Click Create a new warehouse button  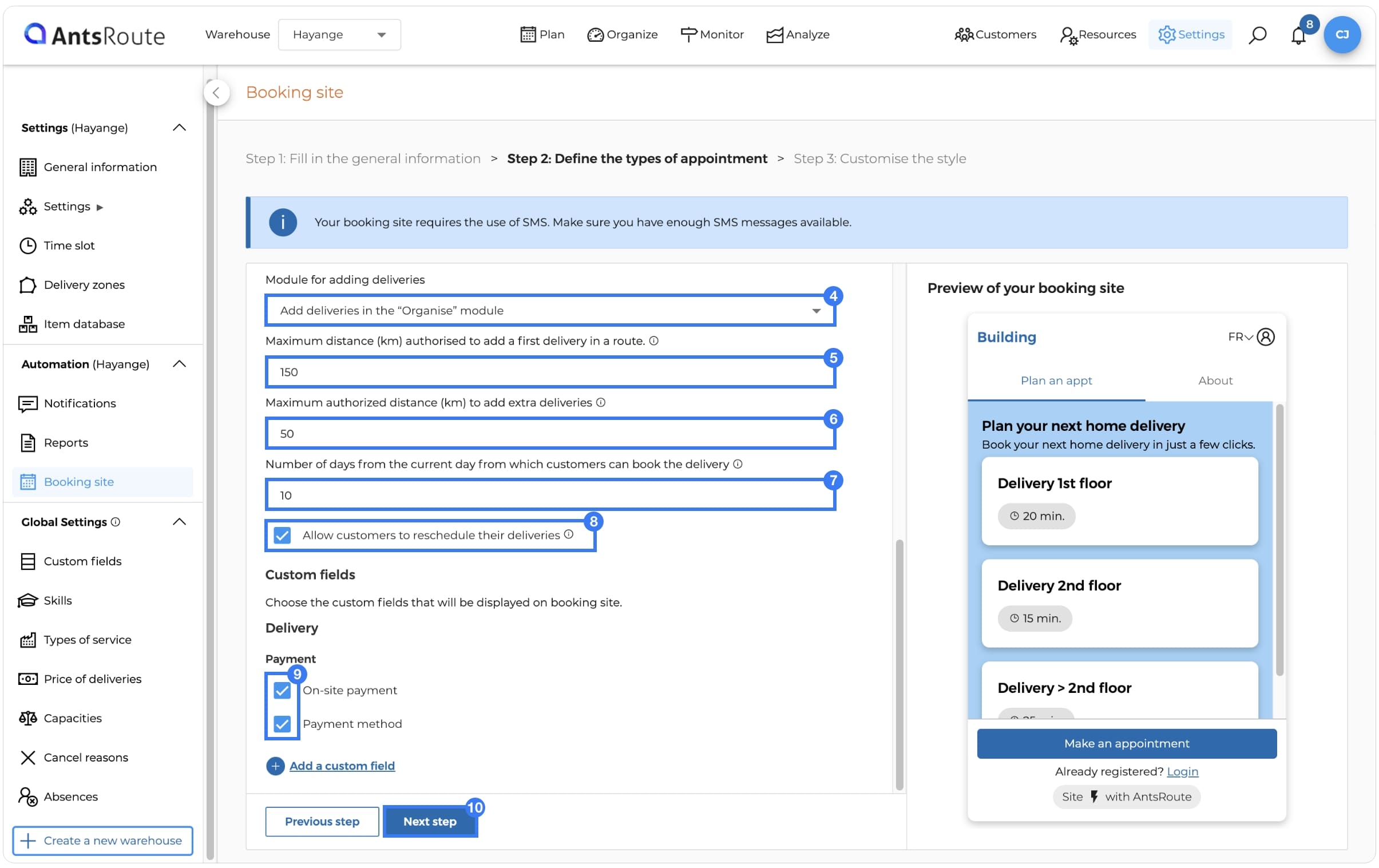point(102,841)
